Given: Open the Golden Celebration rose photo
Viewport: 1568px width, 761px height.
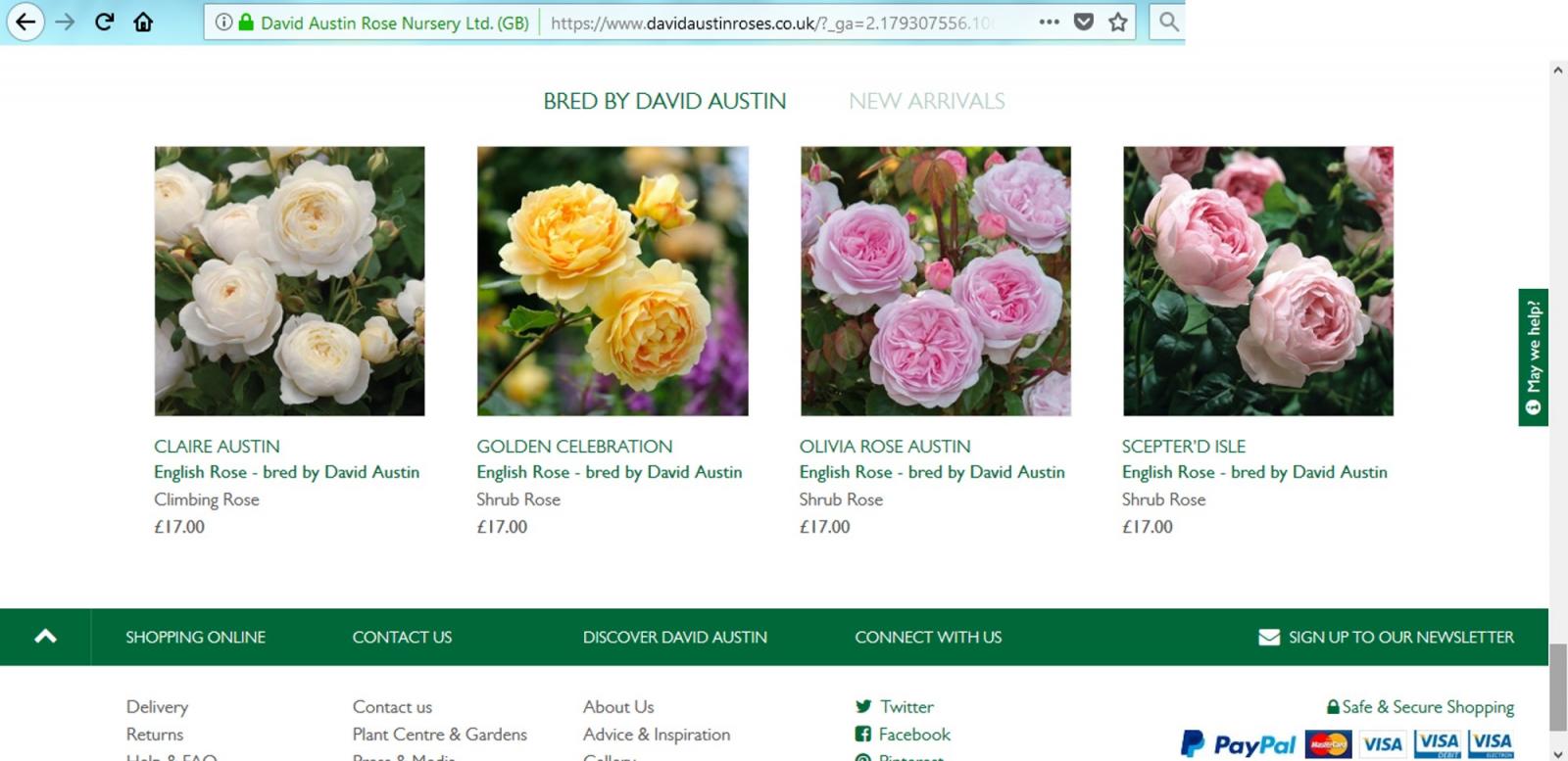Looking at the screenshot, I should 612,281.
